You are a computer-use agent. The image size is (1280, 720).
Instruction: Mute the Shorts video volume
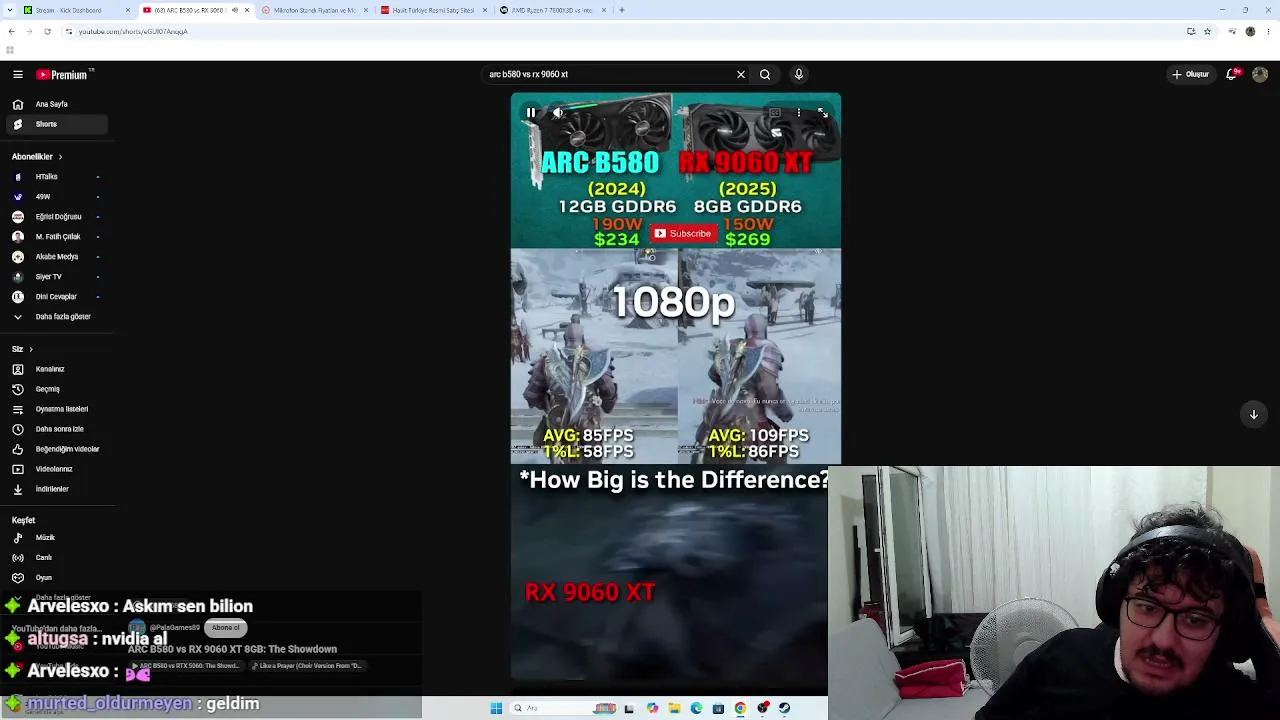point(558,113)
